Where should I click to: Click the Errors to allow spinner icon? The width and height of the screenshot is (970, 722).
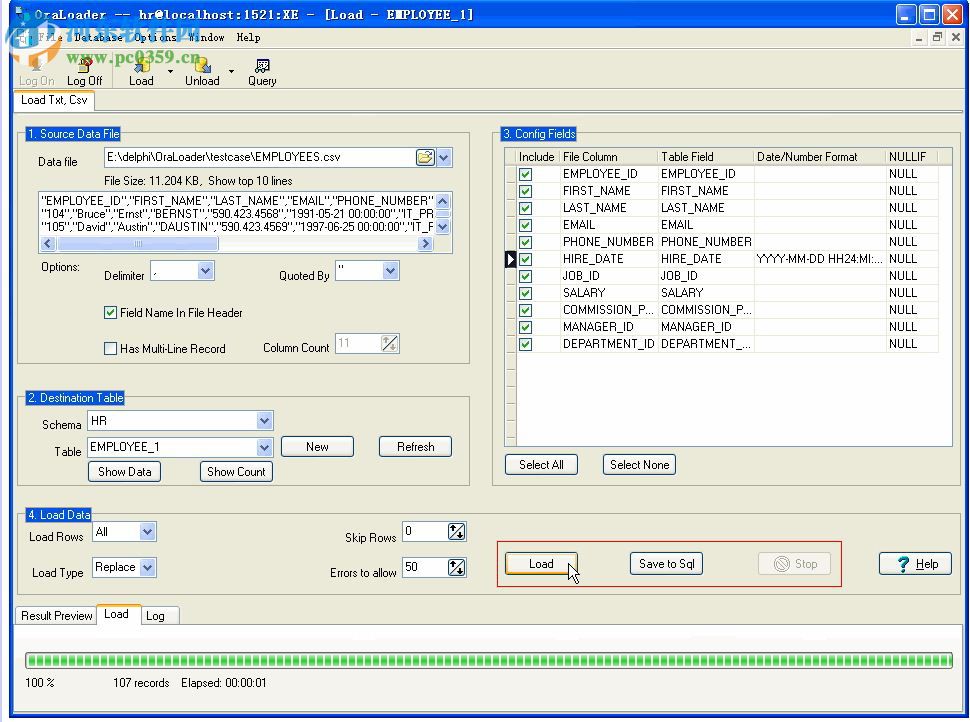[456, 568]
